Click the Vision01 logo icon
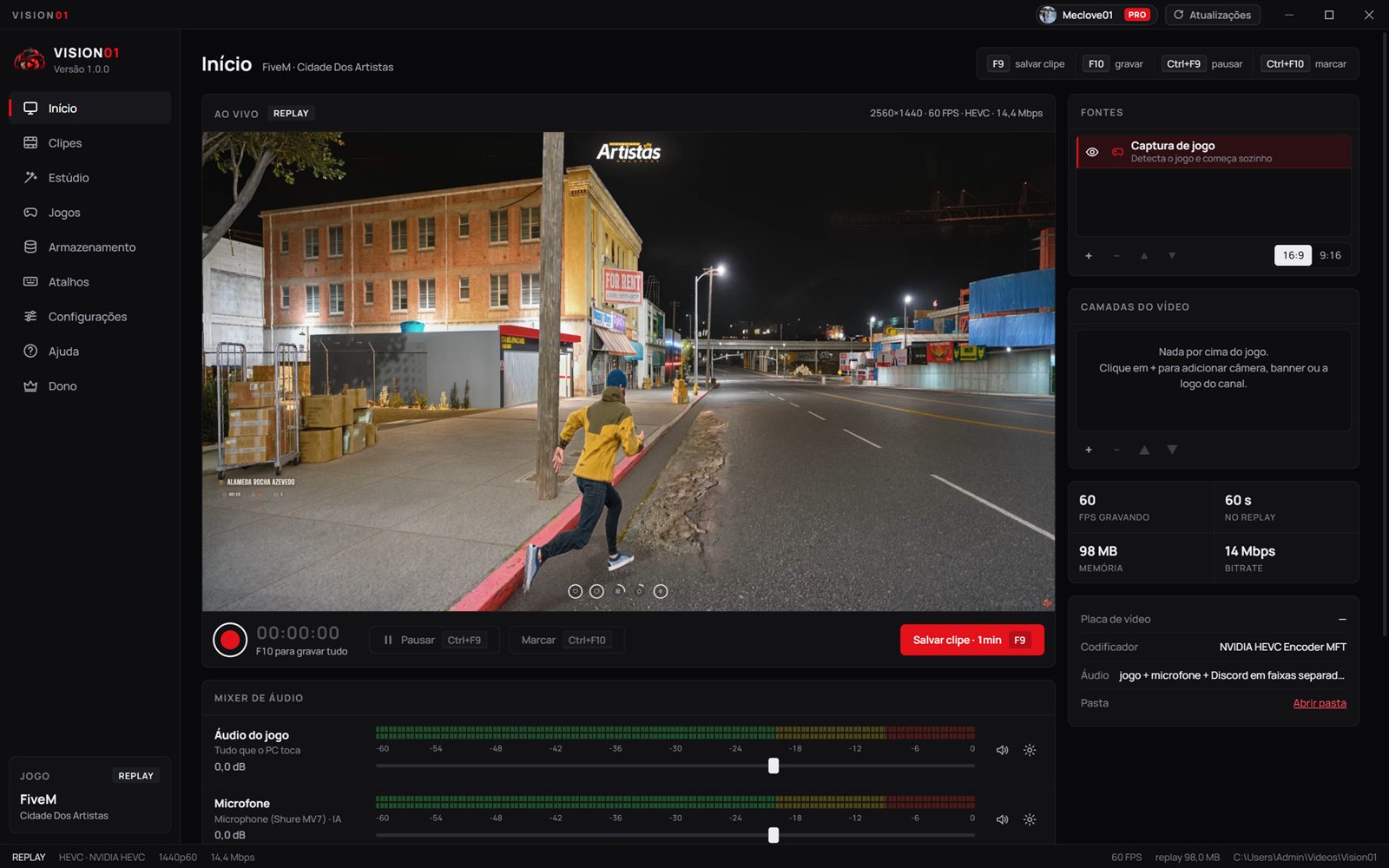This screenshot has width=1389, height=868. click(x=30, y=60)
